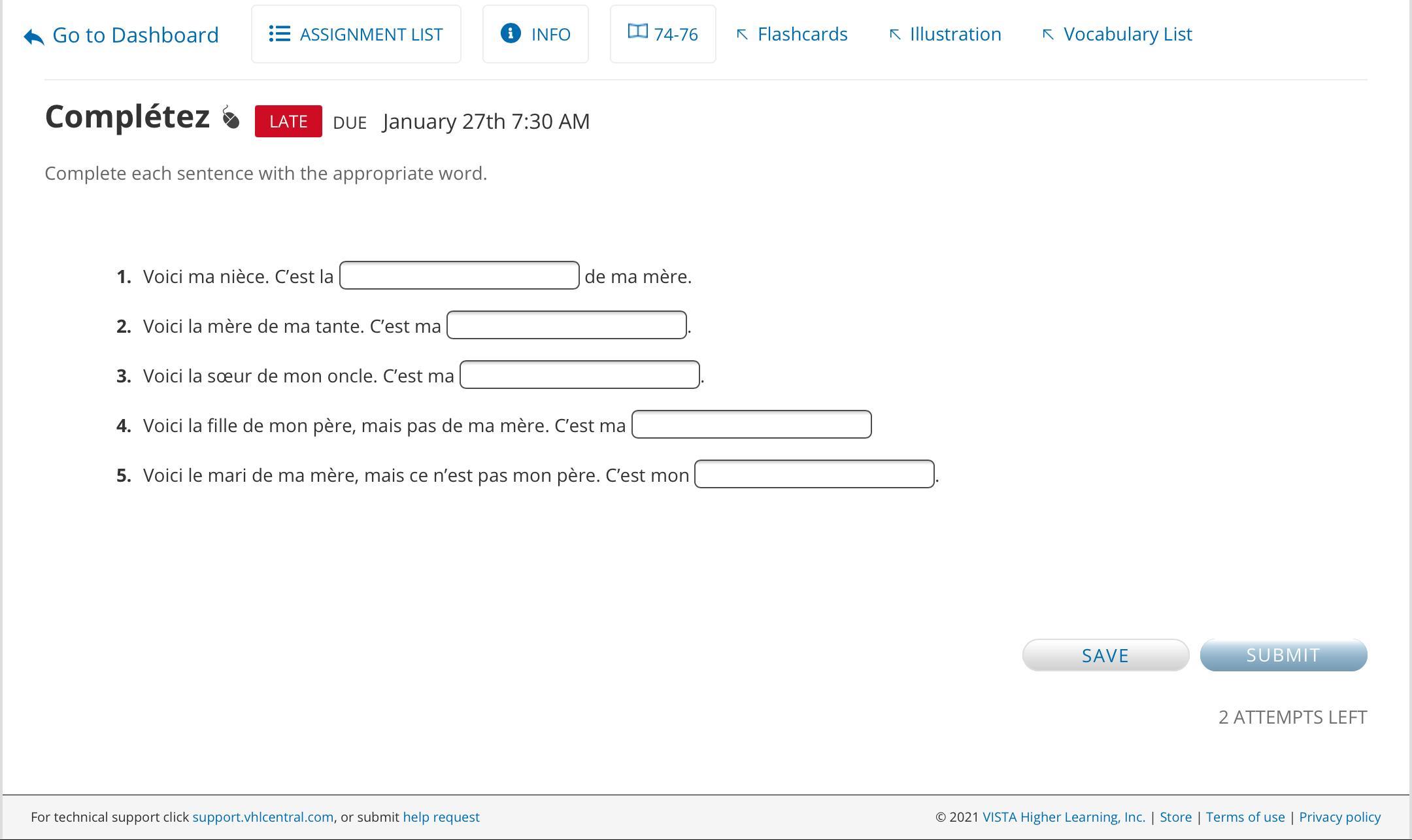This screenshot has height=840, width=1412.
Task: Click the blank in sentence 3 about oncle
Action: pos(579,375)
